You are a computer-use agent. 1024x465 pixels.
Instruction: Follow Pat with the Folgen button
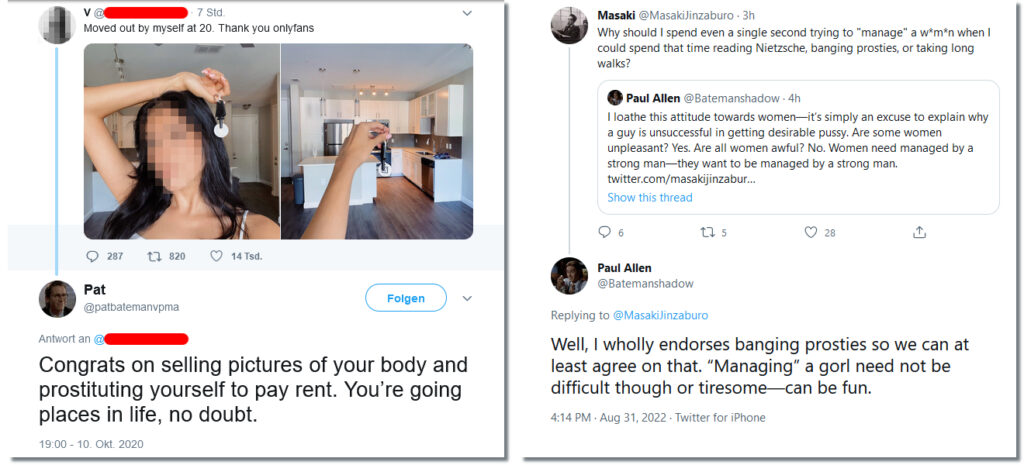click(406, 298)
